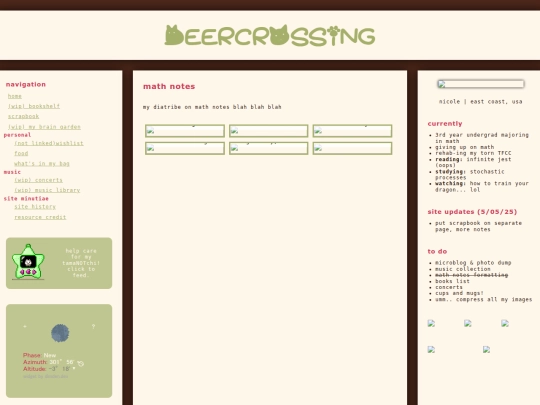Open the food page link

pyautogui.click(x=21, y=153)
